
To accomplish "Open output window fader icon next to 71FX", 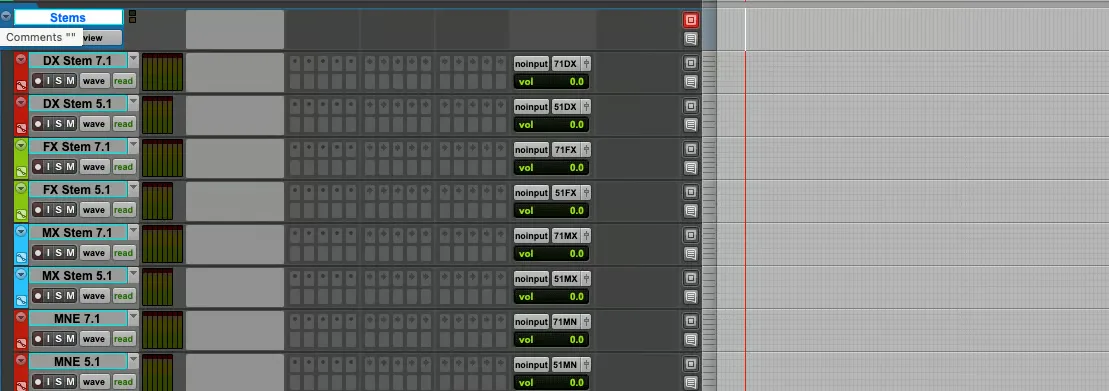I will (586, 150).
